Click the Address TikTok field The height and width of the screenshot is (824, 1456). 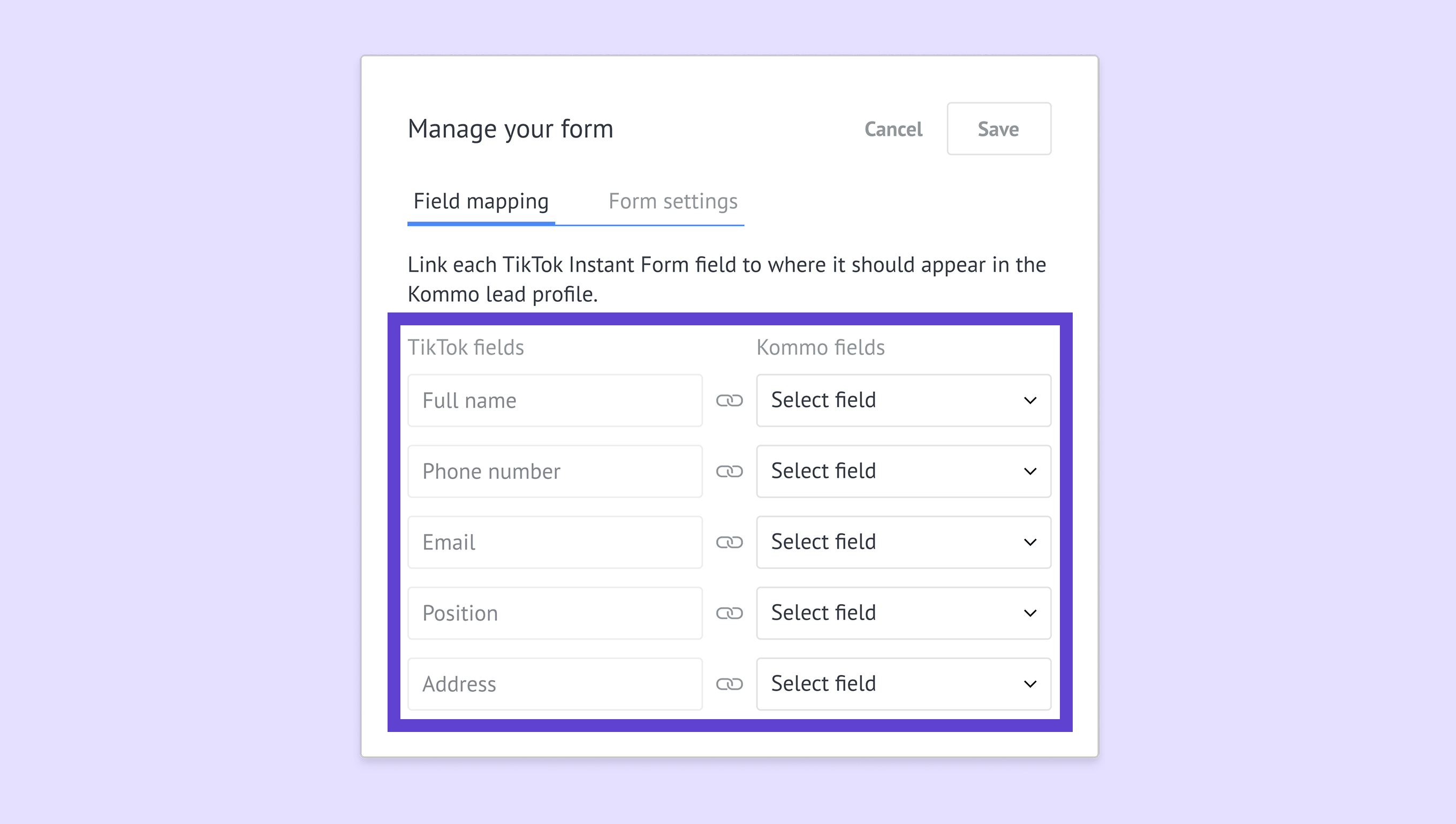pyautogui.click(x=555, y=684)
